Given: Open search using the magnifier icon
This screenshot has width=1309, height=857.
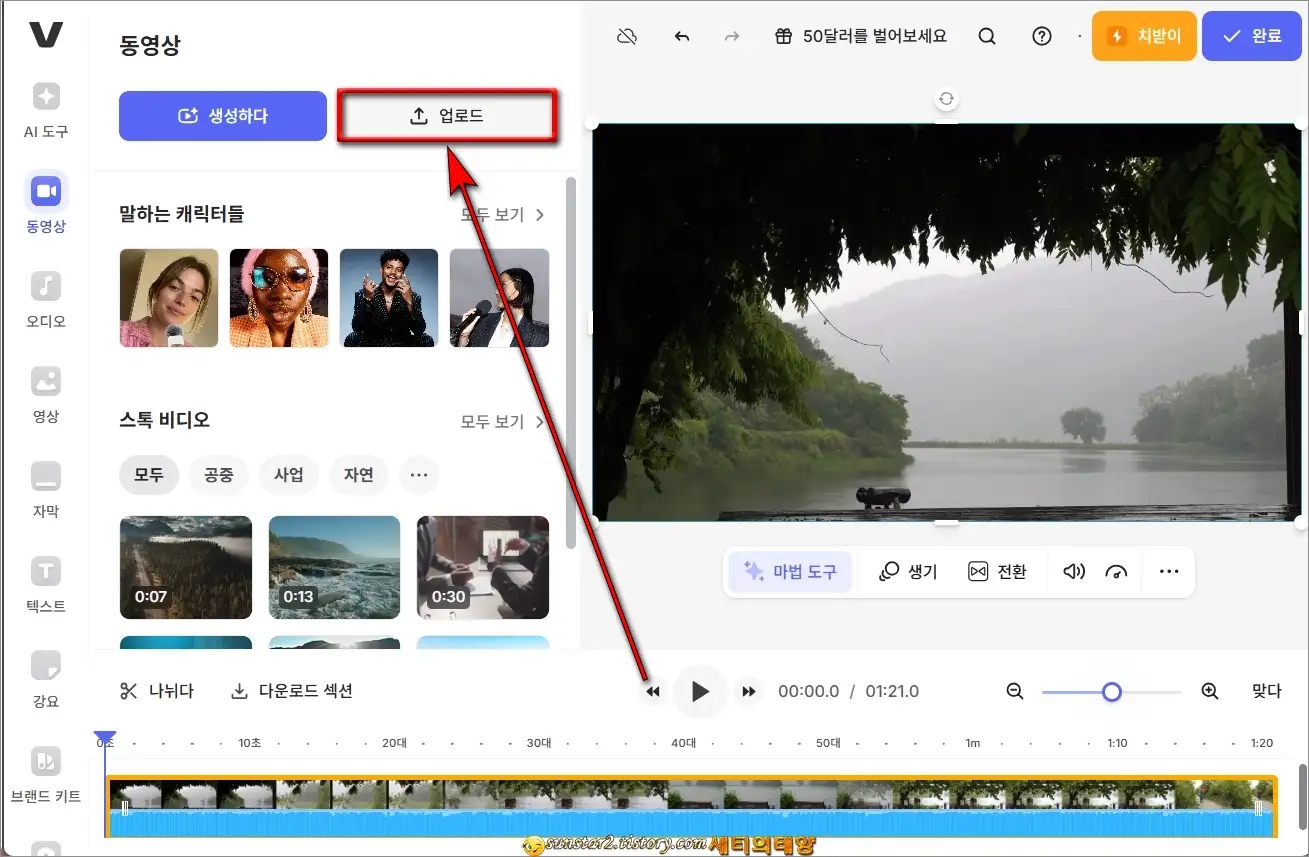Looking at the screenshot, I should (986, 35).
